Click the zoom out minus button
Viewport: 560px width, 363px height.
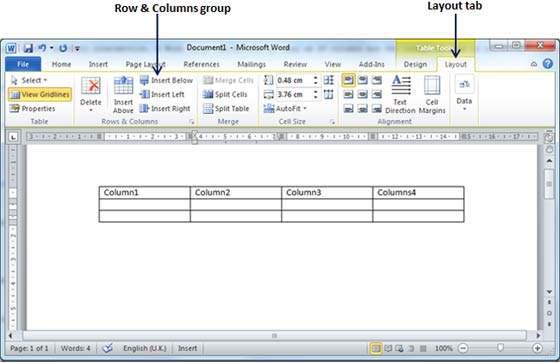coord(463,348)
